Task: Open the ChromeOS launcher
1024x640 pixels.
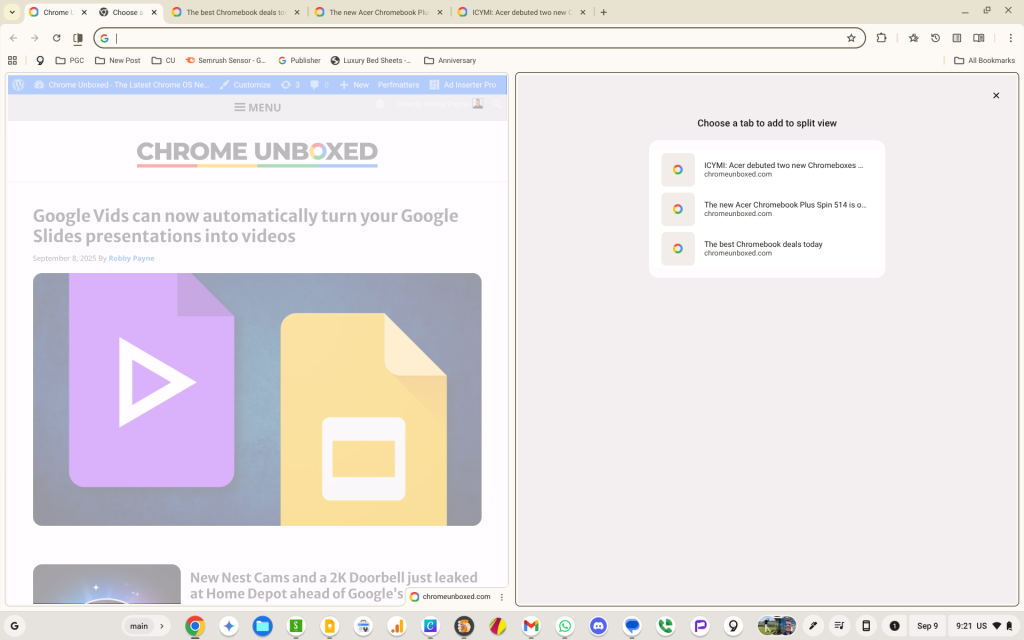Action: (13, 626)
